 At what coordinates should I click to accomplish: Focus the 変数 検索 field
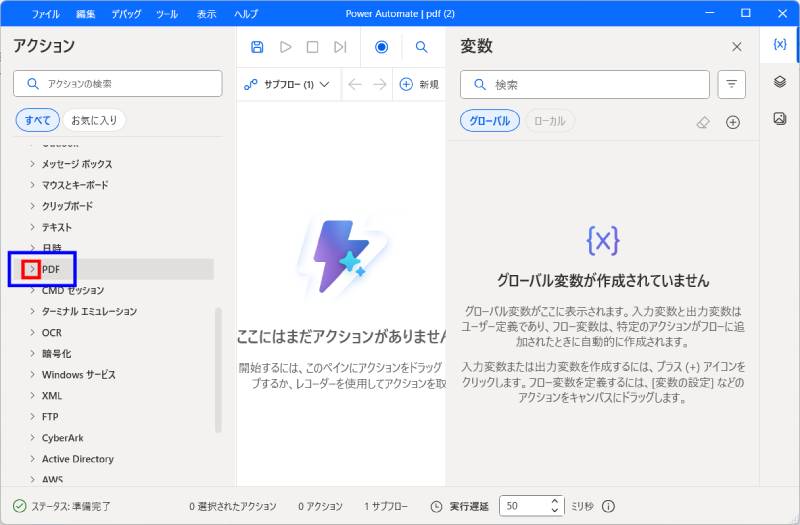585,84
